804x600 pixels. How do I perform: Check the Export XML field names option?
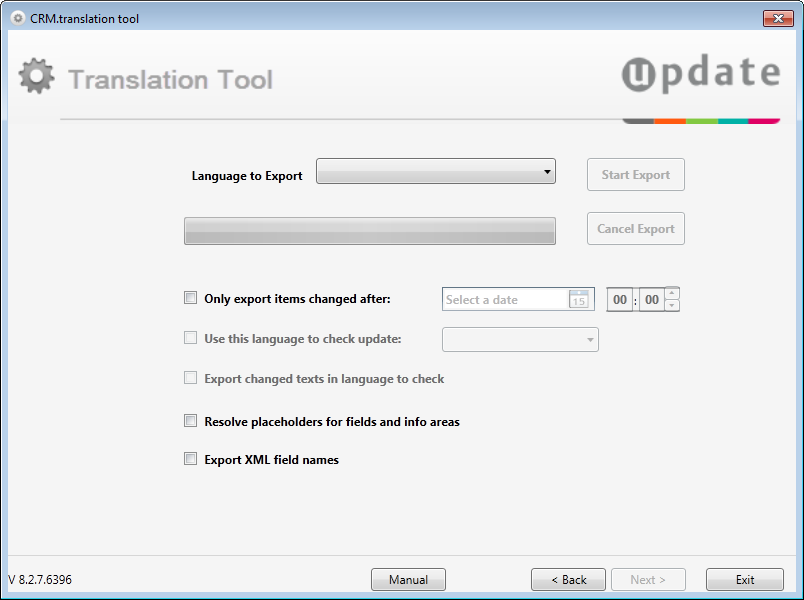[191, 459]
